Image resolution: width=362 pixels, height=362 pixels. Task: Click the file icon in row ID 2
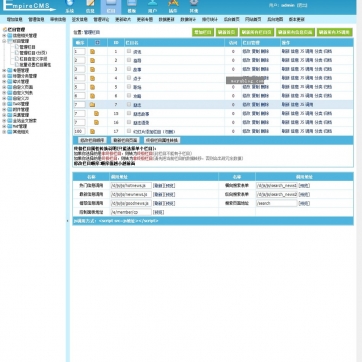click(92, 60)
